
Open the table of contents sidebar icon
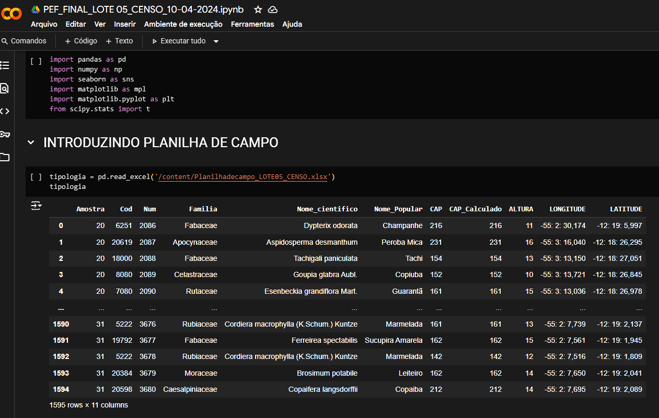click(5, 65)
